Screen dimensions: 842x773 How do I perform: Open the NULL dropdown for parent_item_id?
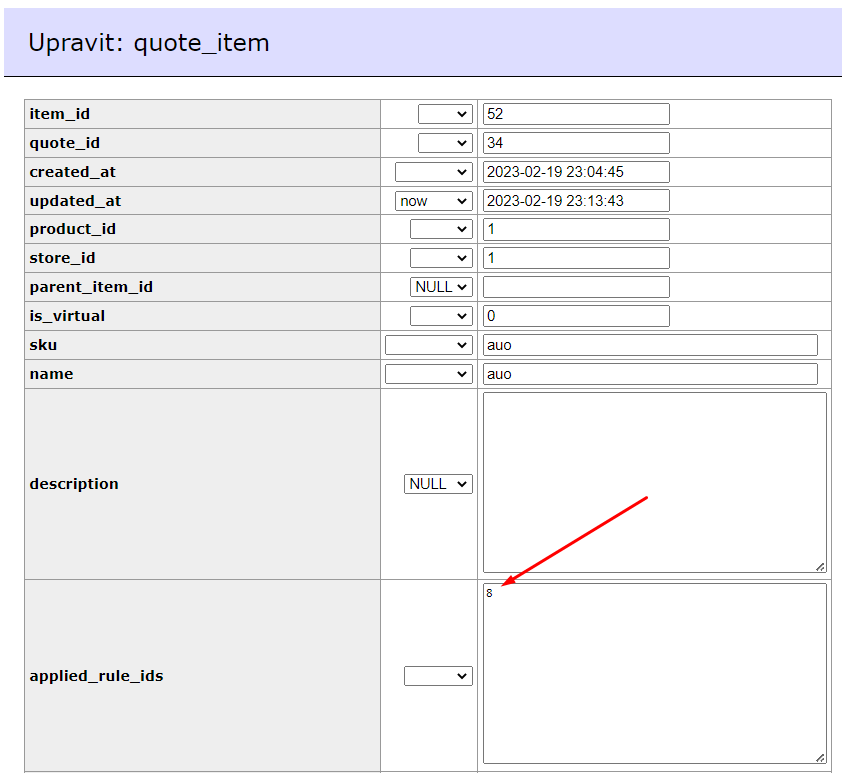point(441,286)
